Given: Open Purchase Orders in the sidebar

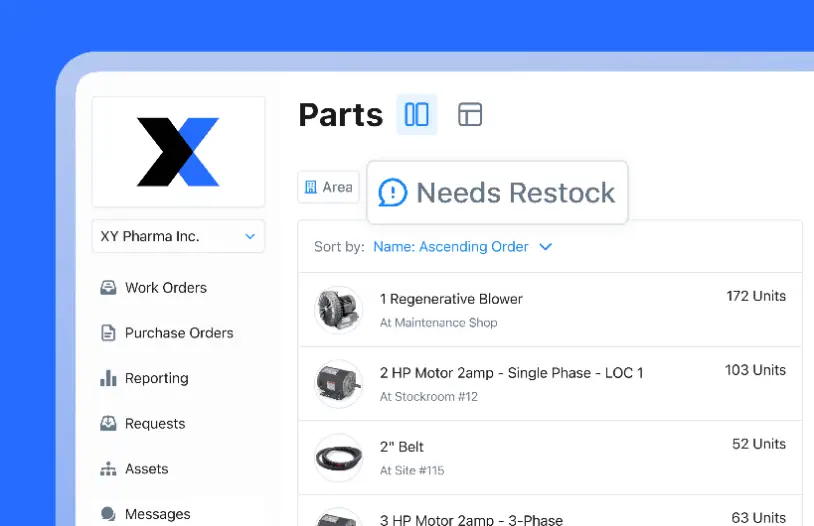Looking at the screenshot, I should point(167,333).
